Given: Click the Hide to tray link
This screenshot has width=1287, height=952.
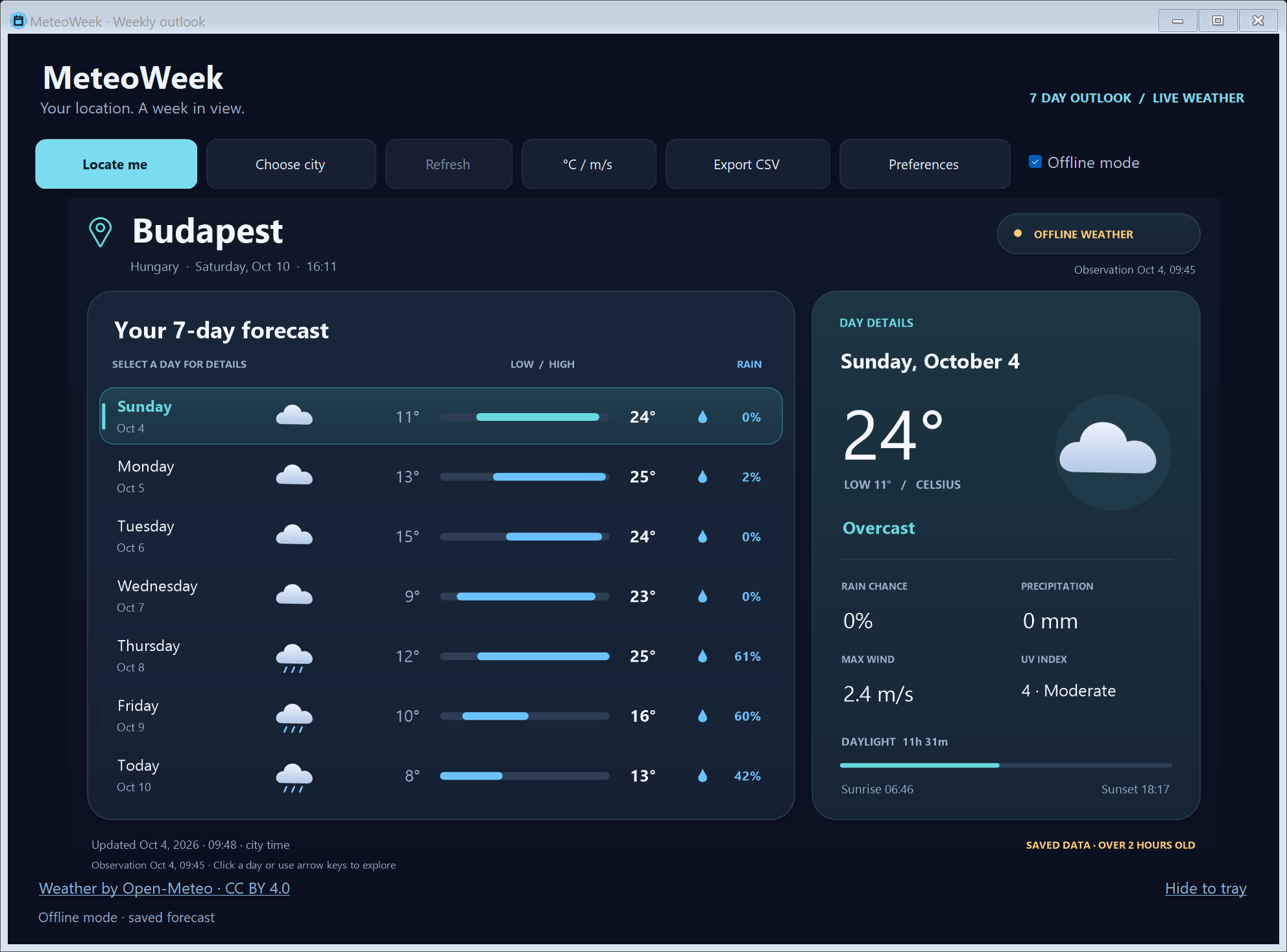Looking at the screenshot, I should pyautogui.click(x=1205, y=888).
